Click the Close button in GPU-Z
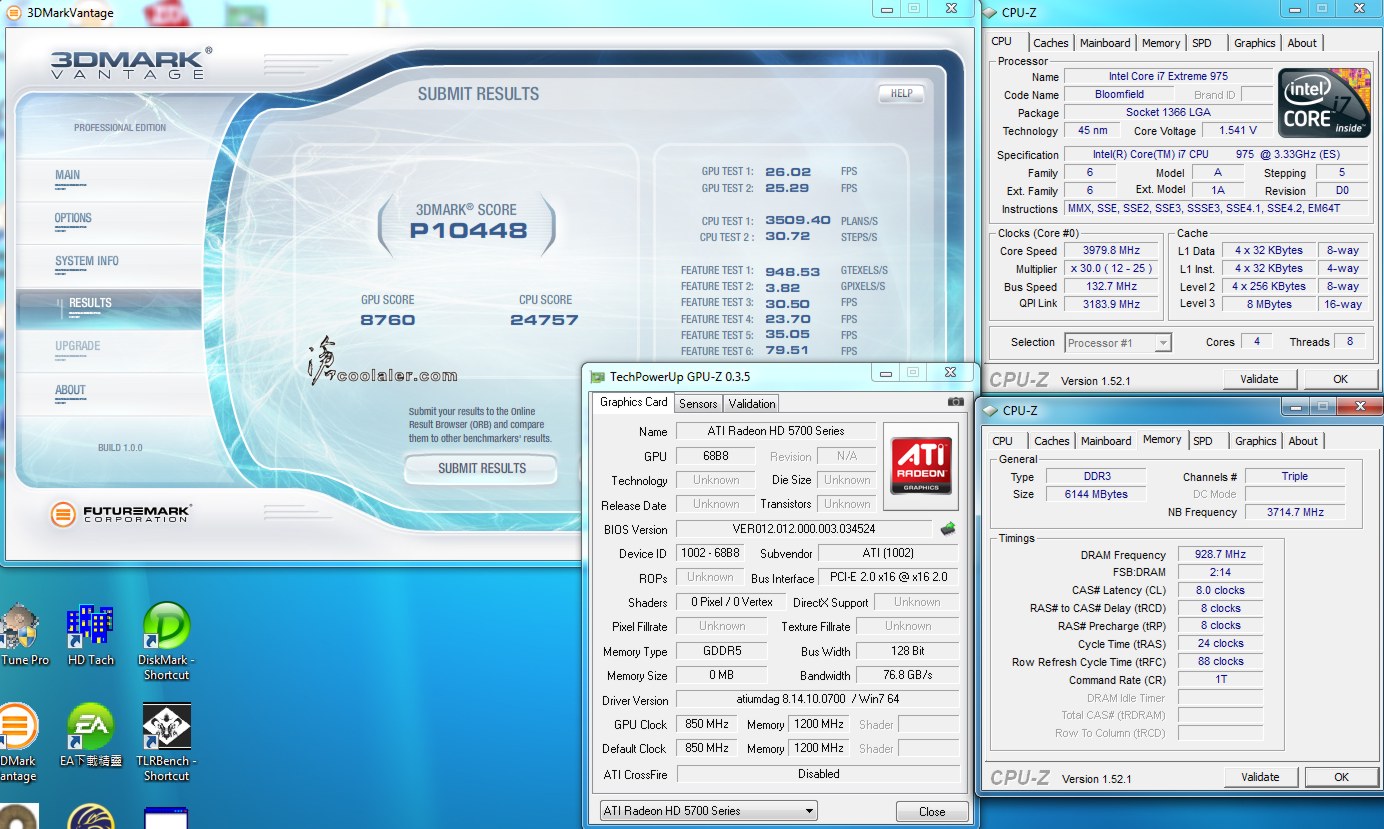 click(x=931, y=811)
